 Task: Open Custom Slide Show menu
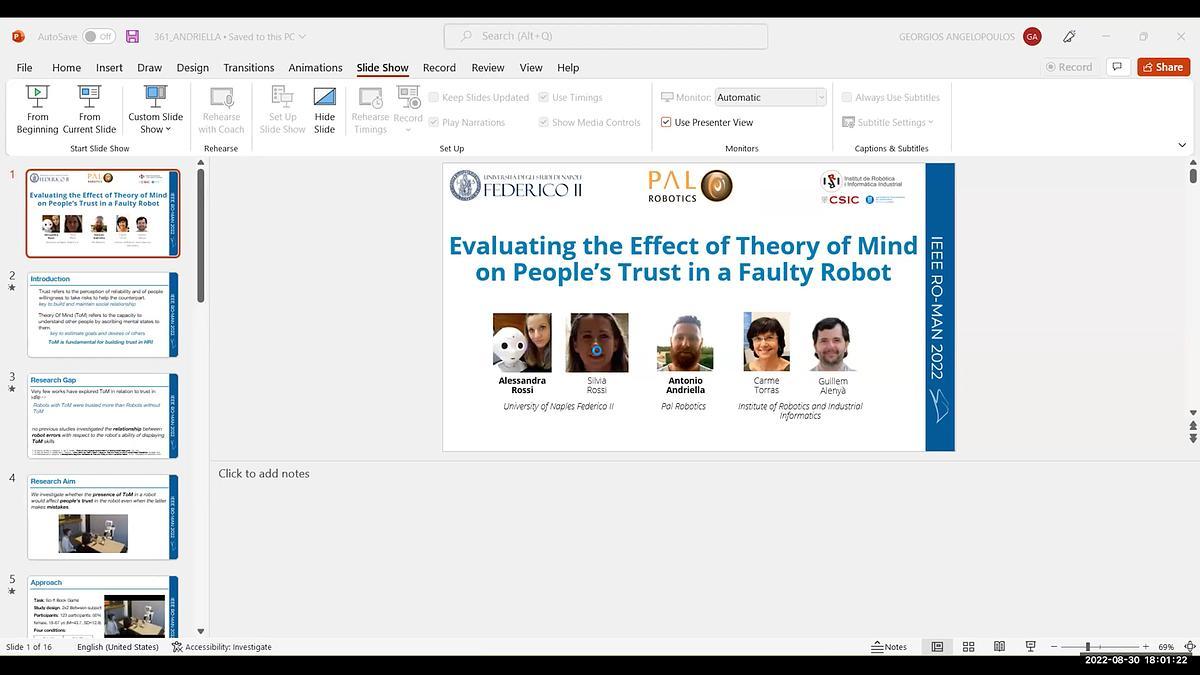point(155,109)
